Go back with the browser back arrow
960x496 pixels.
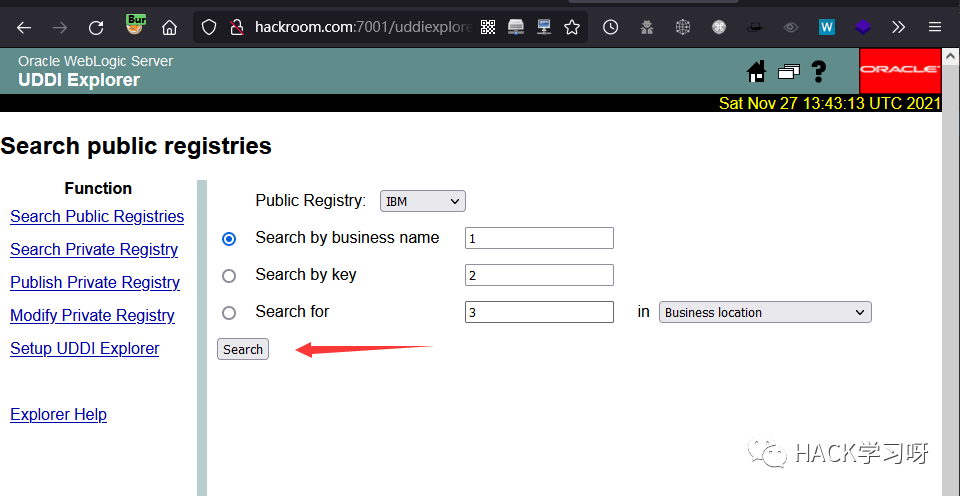tap(23, 28)
